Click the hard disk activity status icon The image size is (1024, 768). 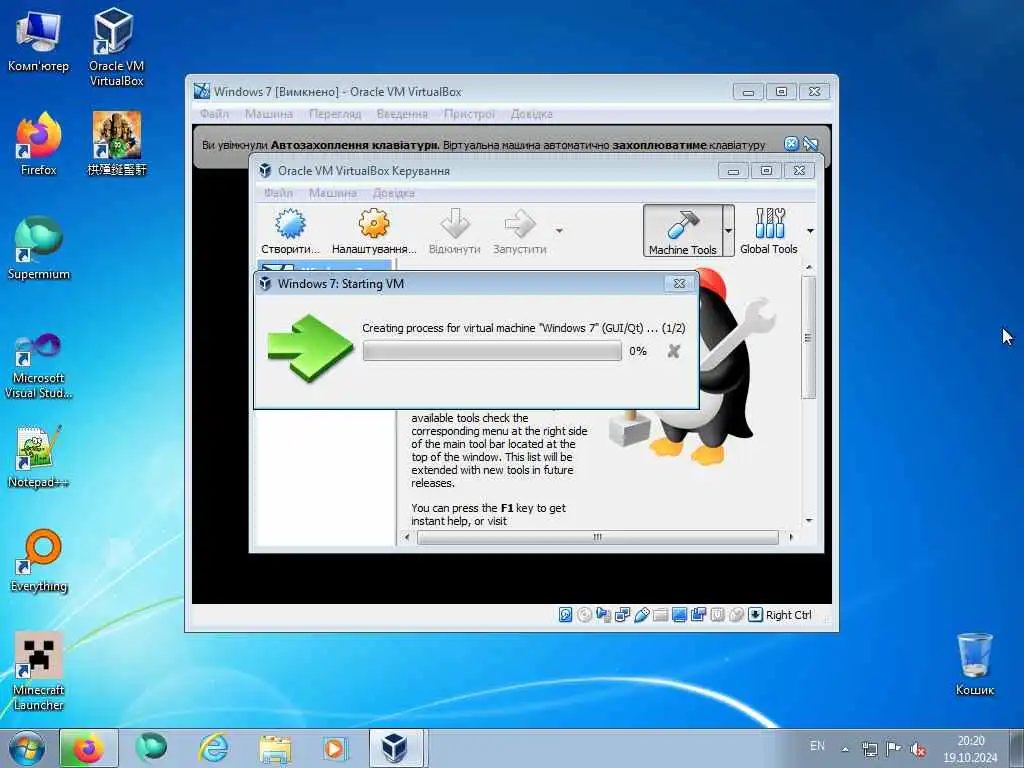566,615
